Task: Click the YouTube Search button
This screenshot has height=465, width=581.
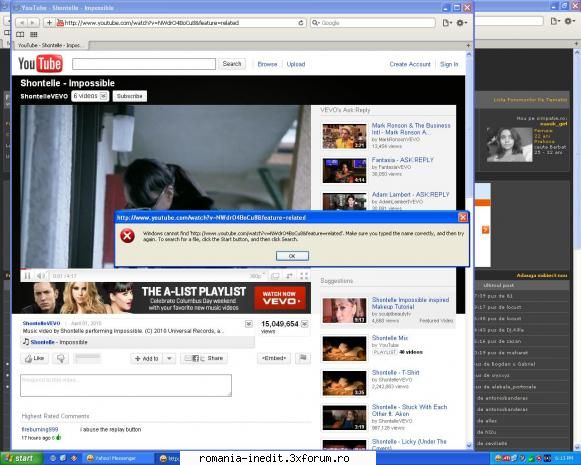Action: (x=232, y=64)
